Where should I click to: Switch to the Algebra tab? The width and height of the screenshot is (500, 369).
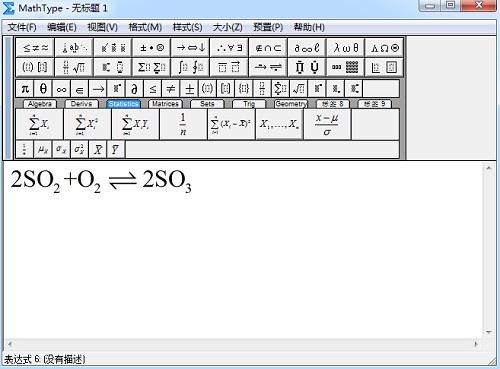tap(40, 104)
